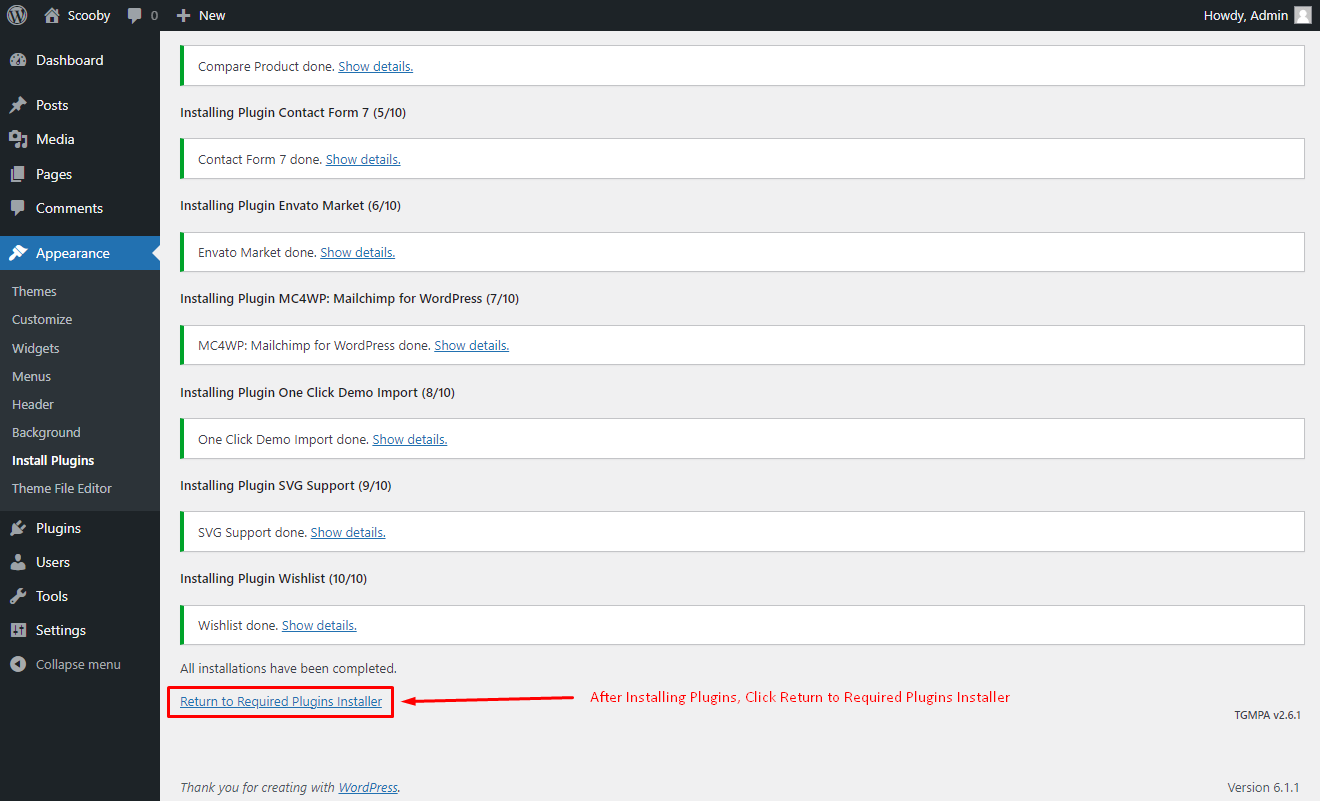Click 'Installing Plugin Contact Form 7 (5/10)' heading
Screen dimensions: 1320x801
point(293,112)
